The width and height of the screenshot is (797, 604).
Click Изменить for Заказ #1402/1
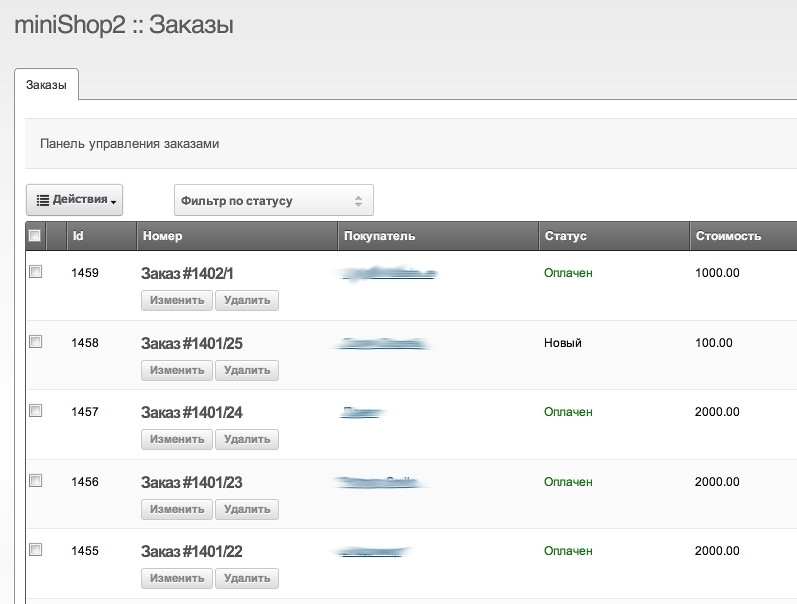(177, 300)
